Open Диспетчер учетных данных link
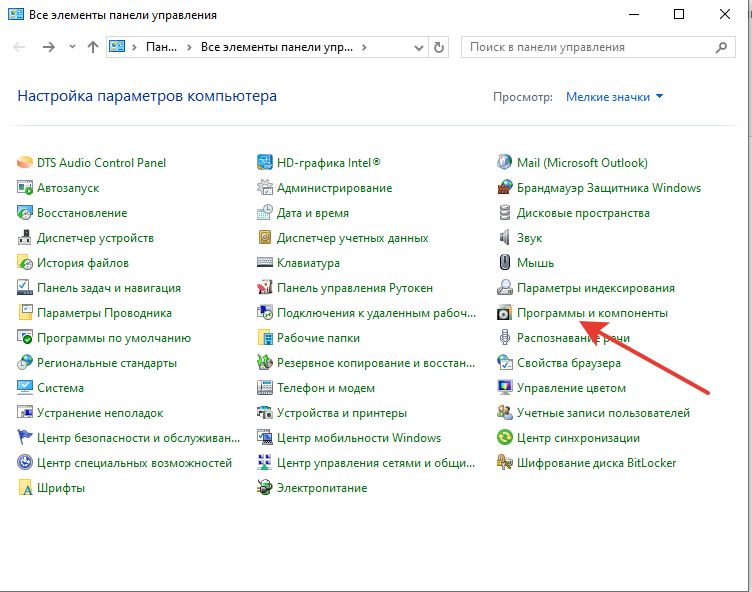The image size is (752, 592). point(352,238)
